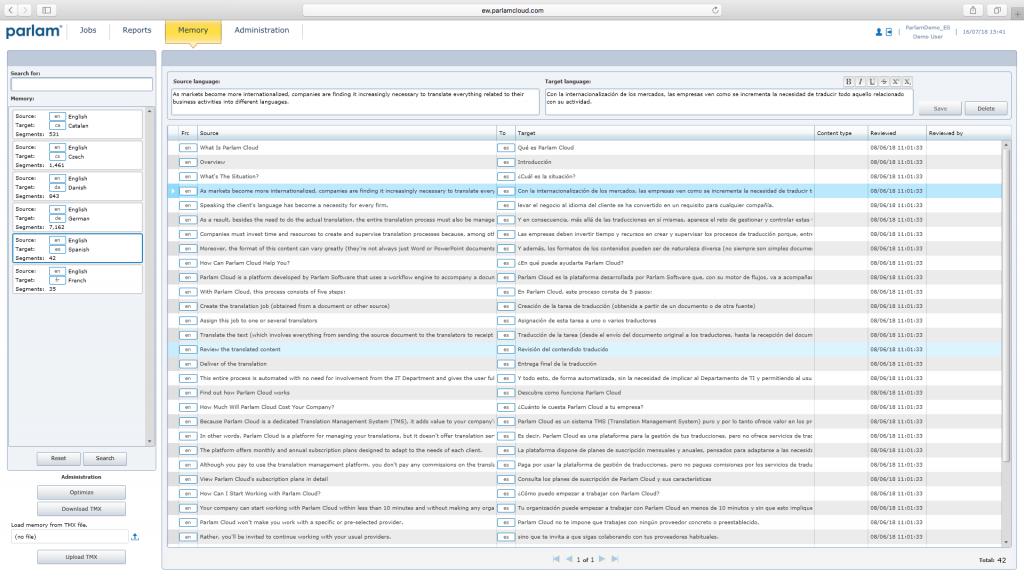
Task: Open the user profile icon
Action: [x=878, y=32]
